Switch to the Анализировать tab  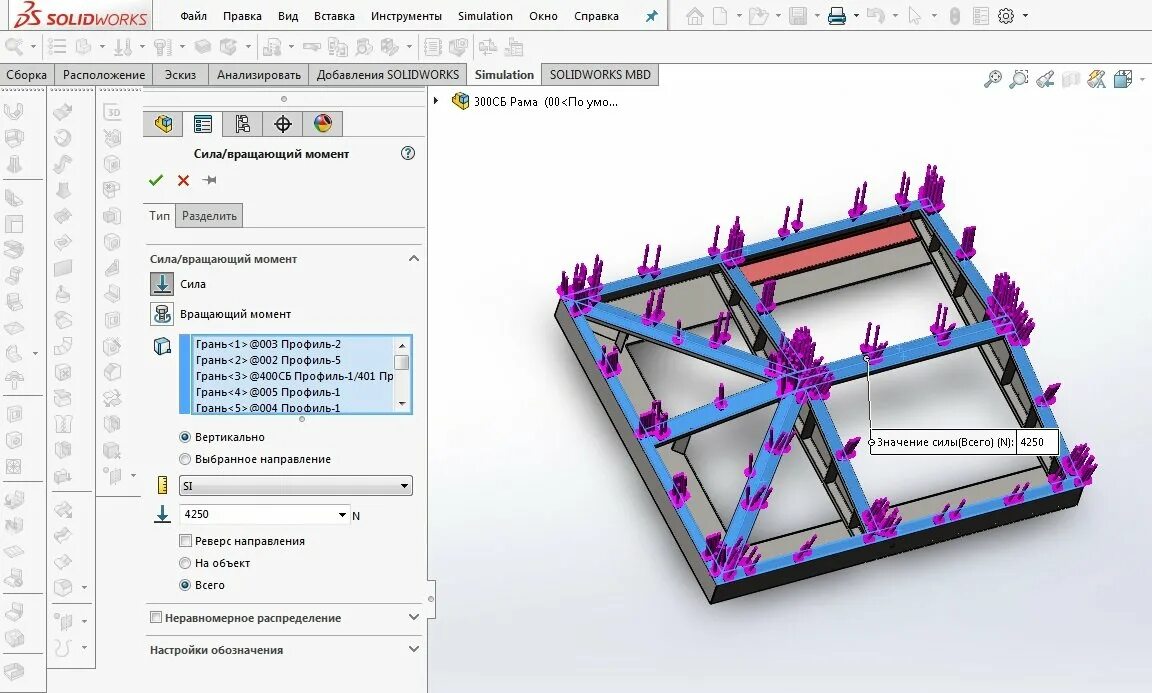tap(259, 74)
